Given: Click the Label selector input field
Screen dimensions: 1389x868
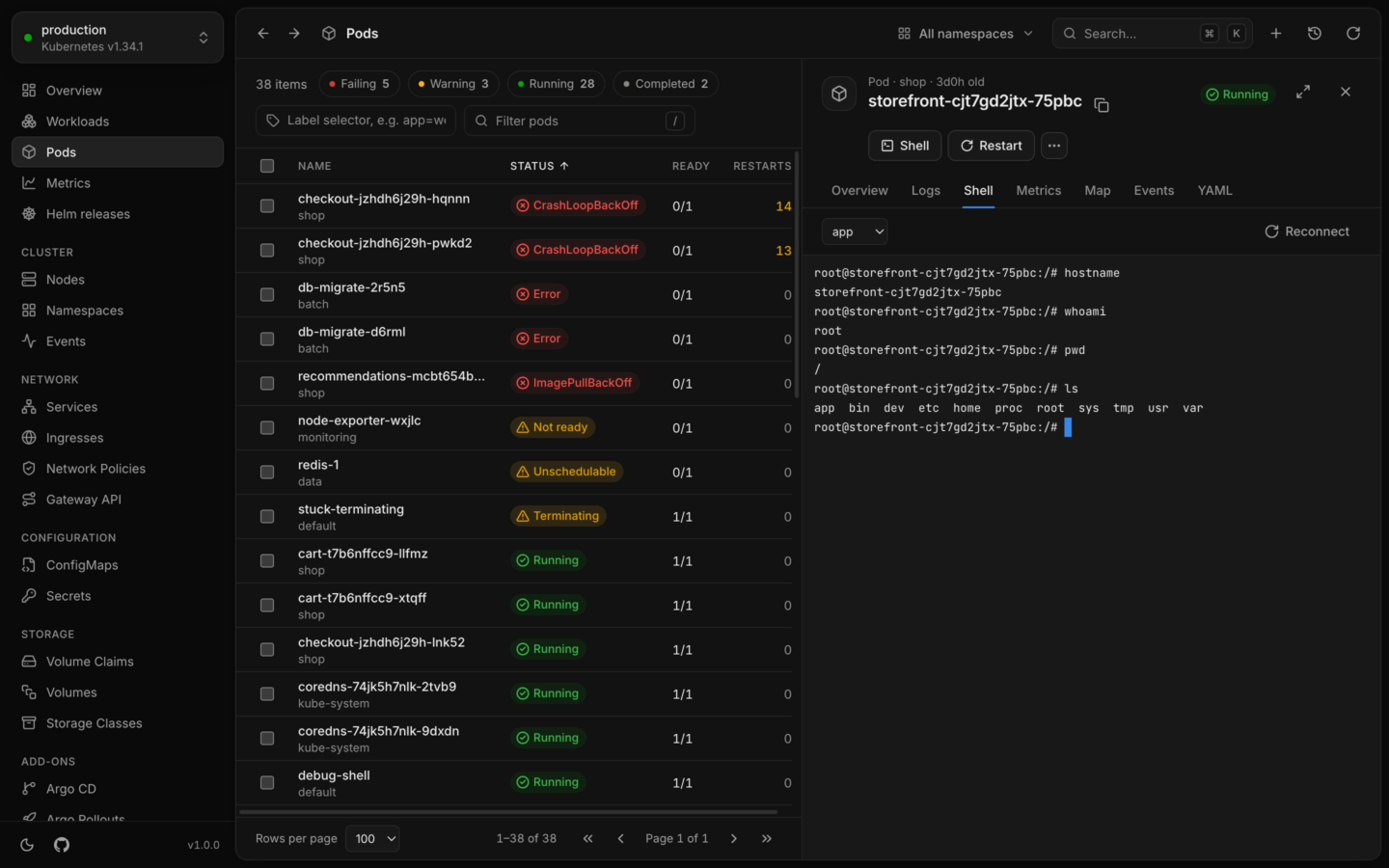Looking at the screenshot, I should (x=356, y=121).
